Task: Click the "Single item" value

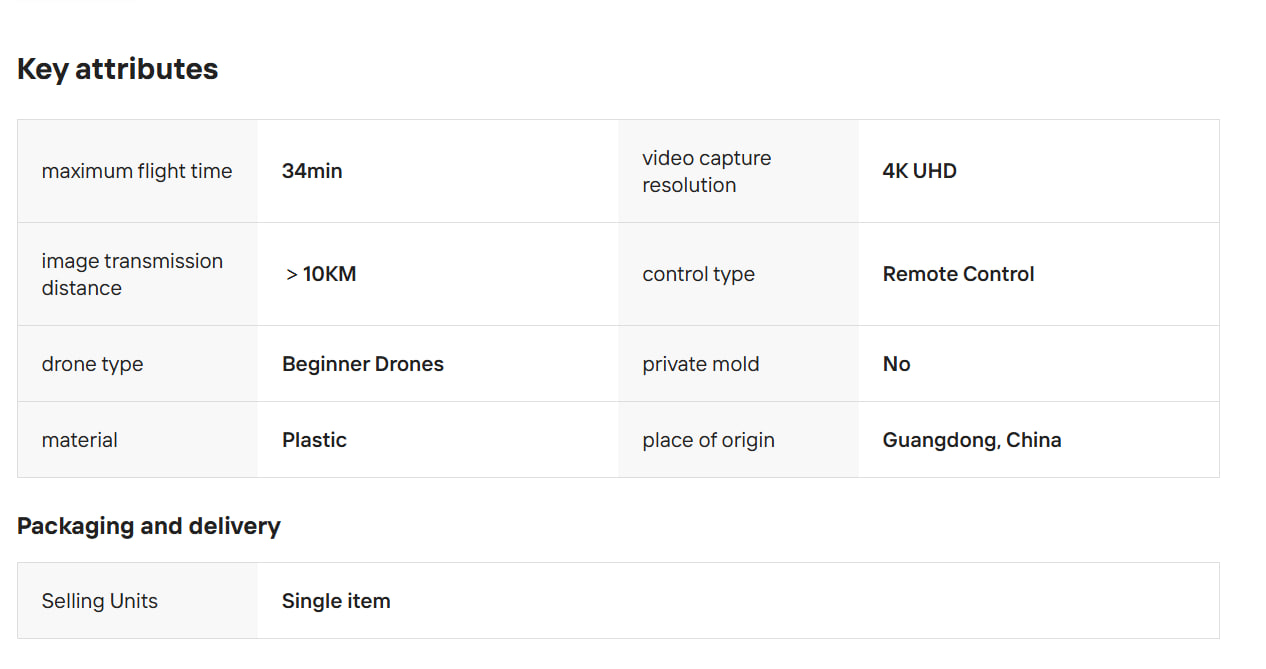Action: point(336,601)
